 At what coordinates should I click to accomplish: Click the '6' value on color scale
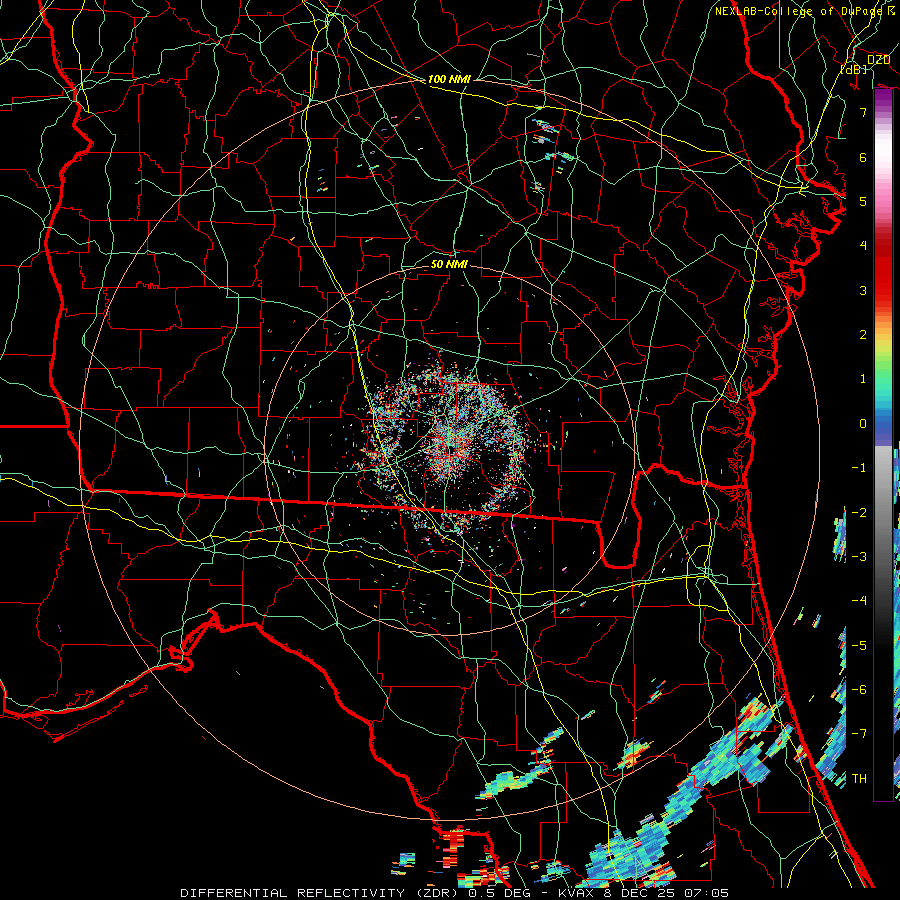click(x=863, y=157)
